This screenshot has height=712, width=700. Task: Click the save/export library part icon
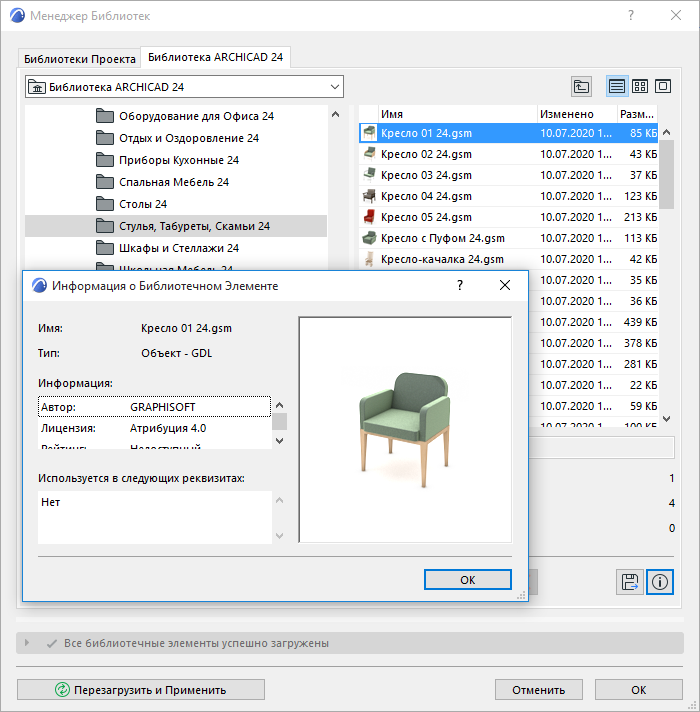[x=630, y=582]
